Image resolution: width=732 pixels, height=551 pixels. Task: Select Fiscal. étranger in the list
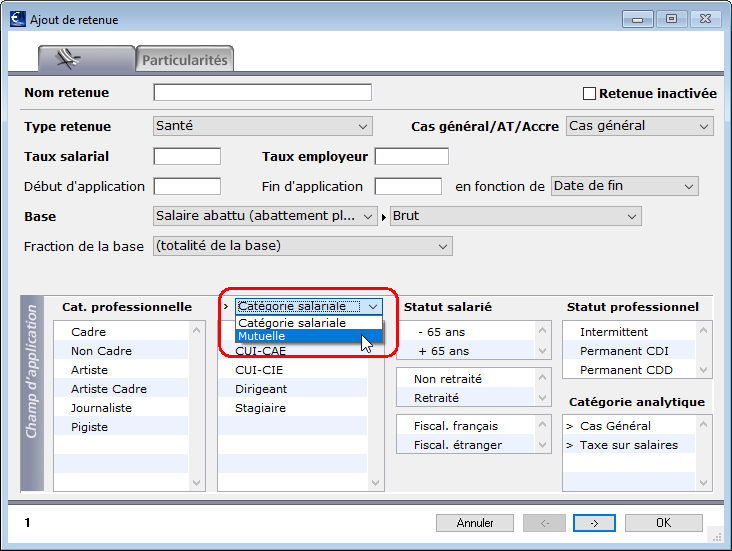pyautogui.click(x=465, y=445)
